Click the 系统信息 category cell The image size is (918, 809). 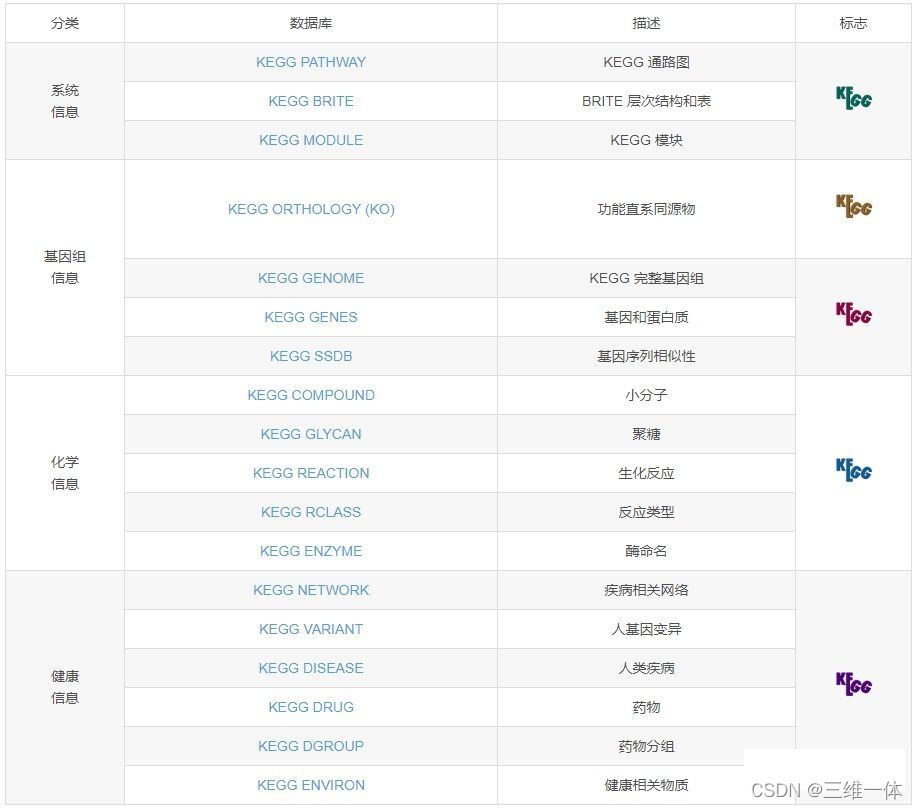point(65,101)
